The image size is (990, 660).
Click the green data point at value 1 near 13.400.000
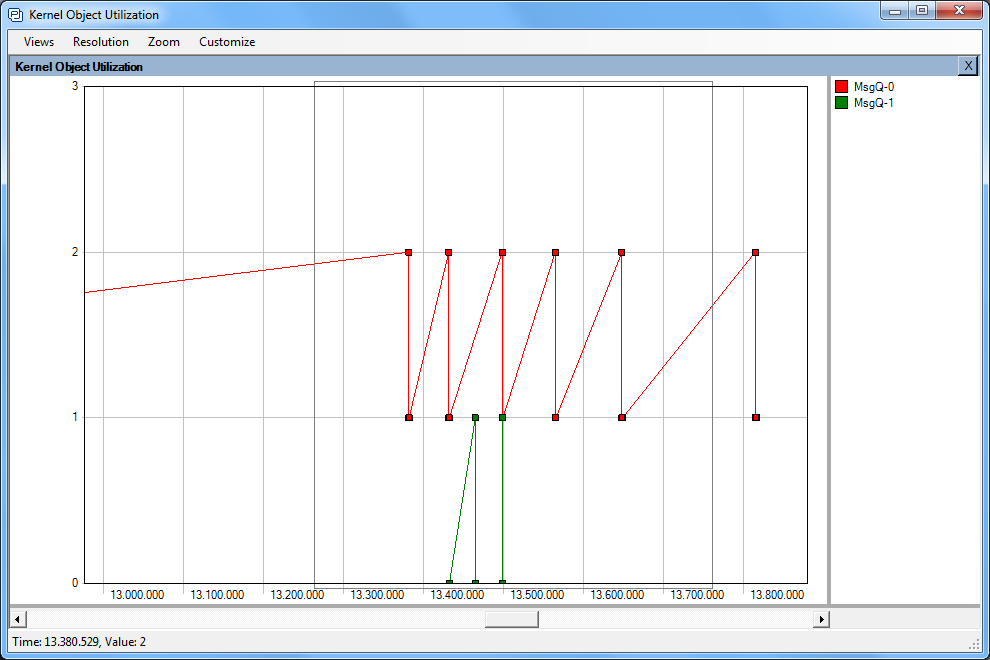(x=475, y=418)
